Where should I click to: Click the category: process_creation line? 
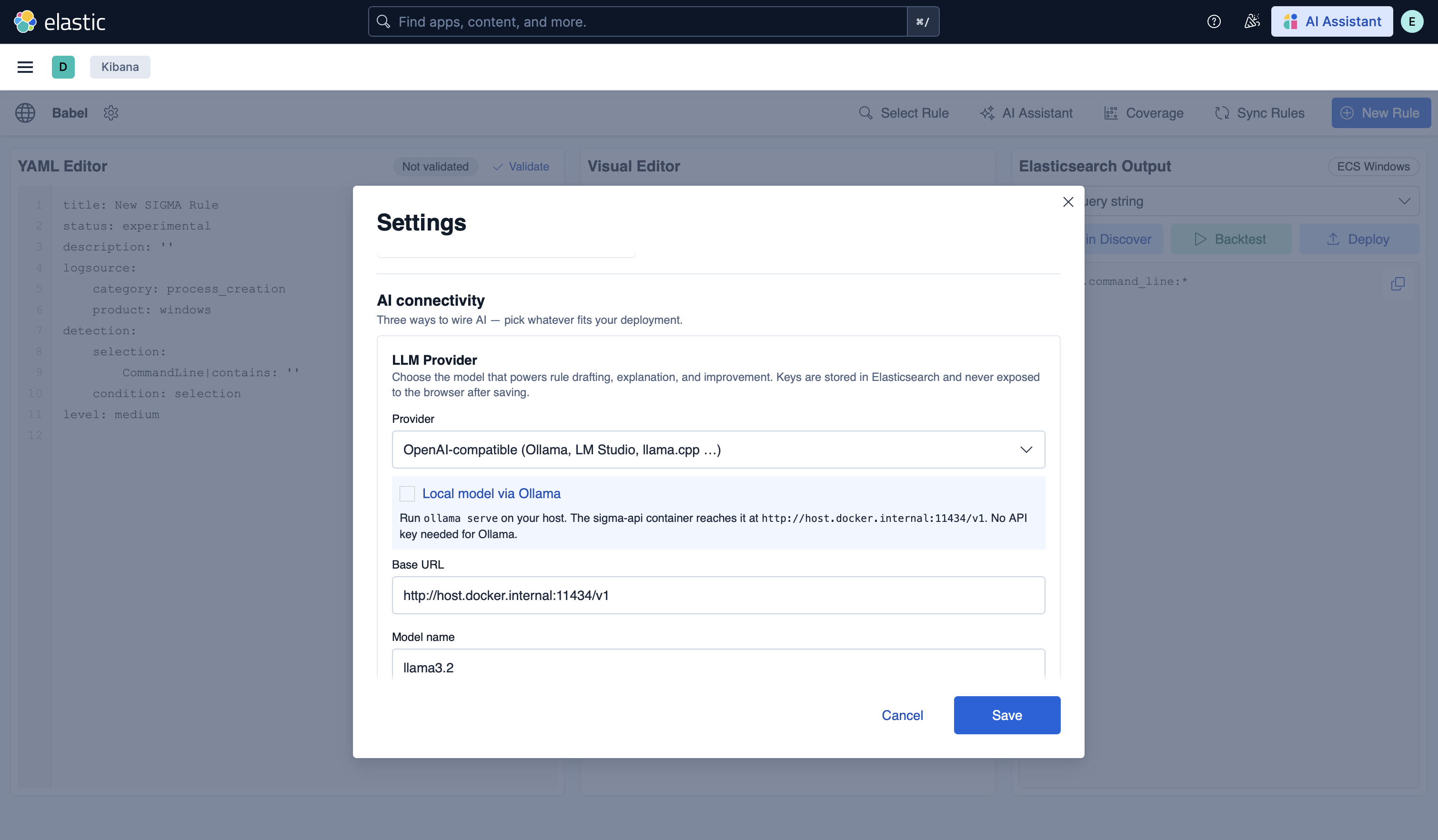tap(189, 289)
